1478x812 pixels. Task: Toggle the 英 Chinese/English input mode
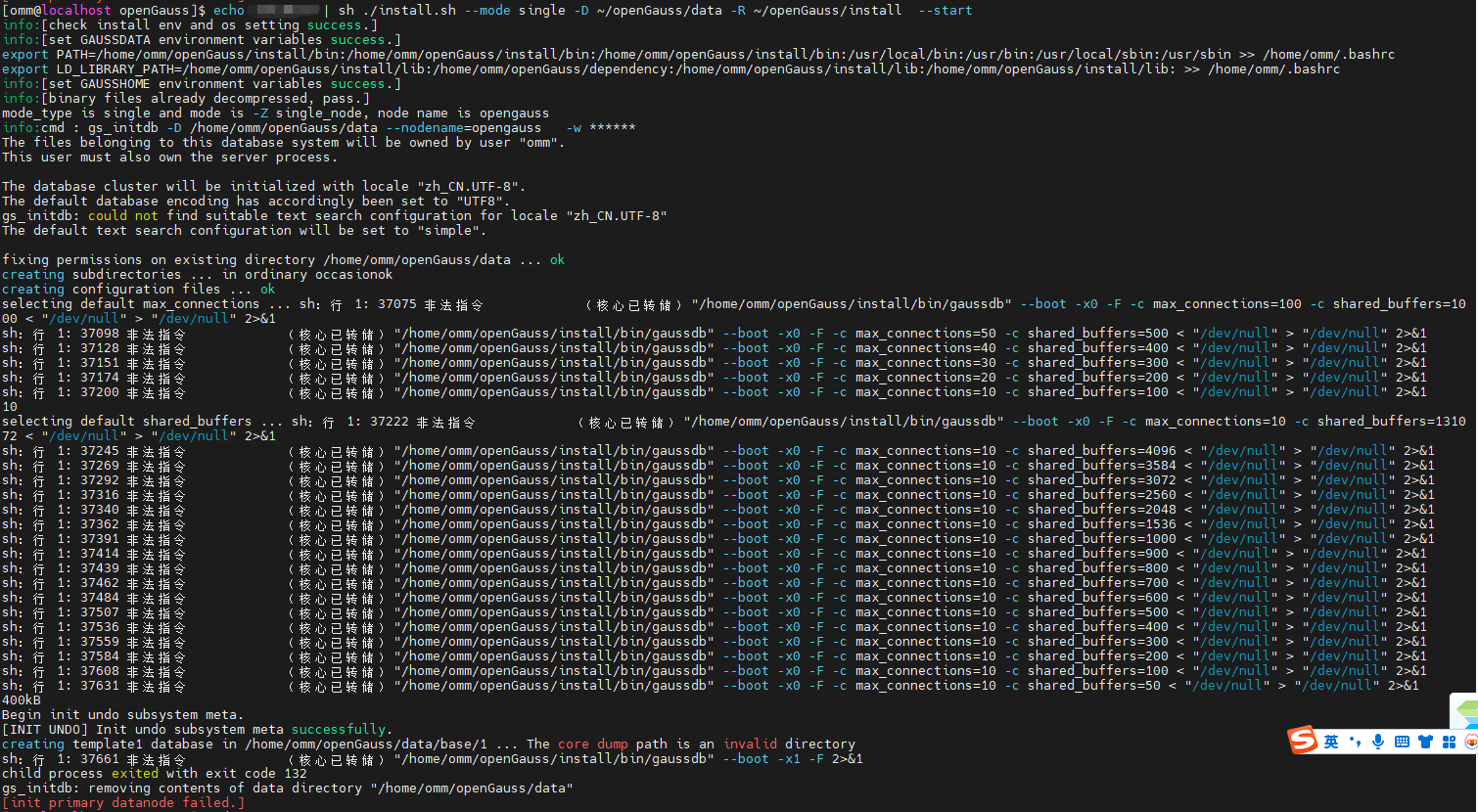coord(1331,742)
